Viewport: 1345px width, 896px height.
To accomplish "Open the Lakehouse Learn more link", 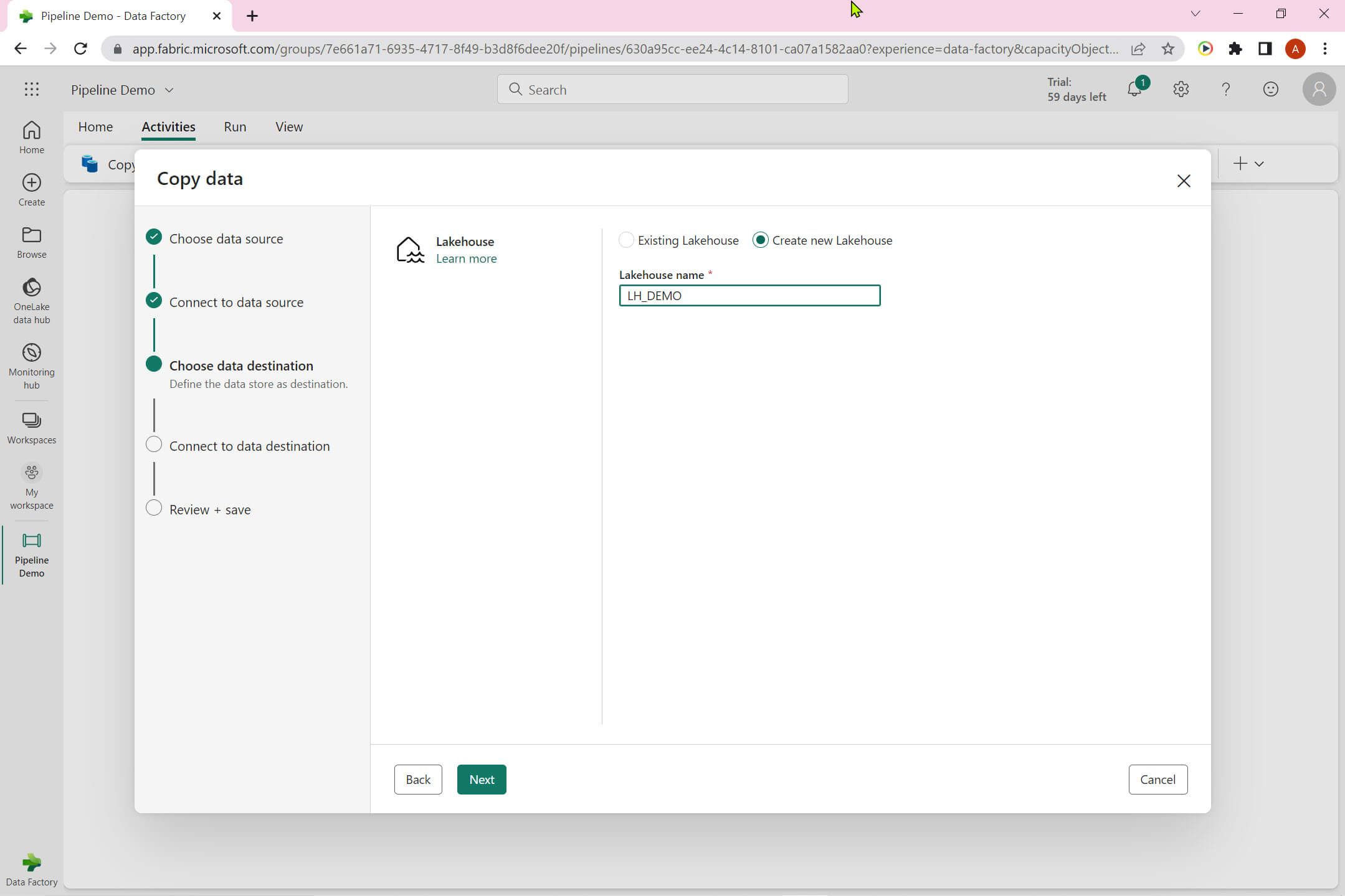I will click(466, 258).
